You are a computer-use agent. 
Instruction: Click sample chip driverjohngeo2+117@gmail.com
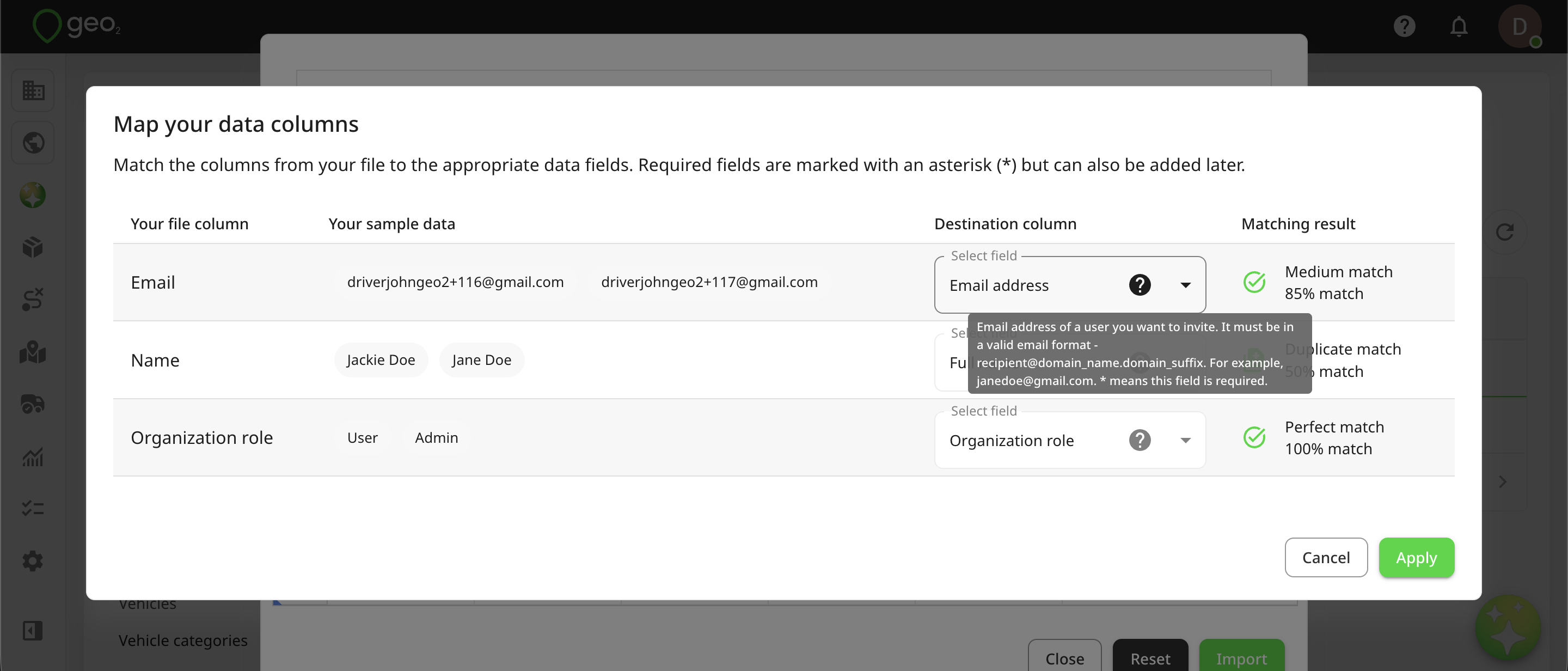(x=709, y=282)
